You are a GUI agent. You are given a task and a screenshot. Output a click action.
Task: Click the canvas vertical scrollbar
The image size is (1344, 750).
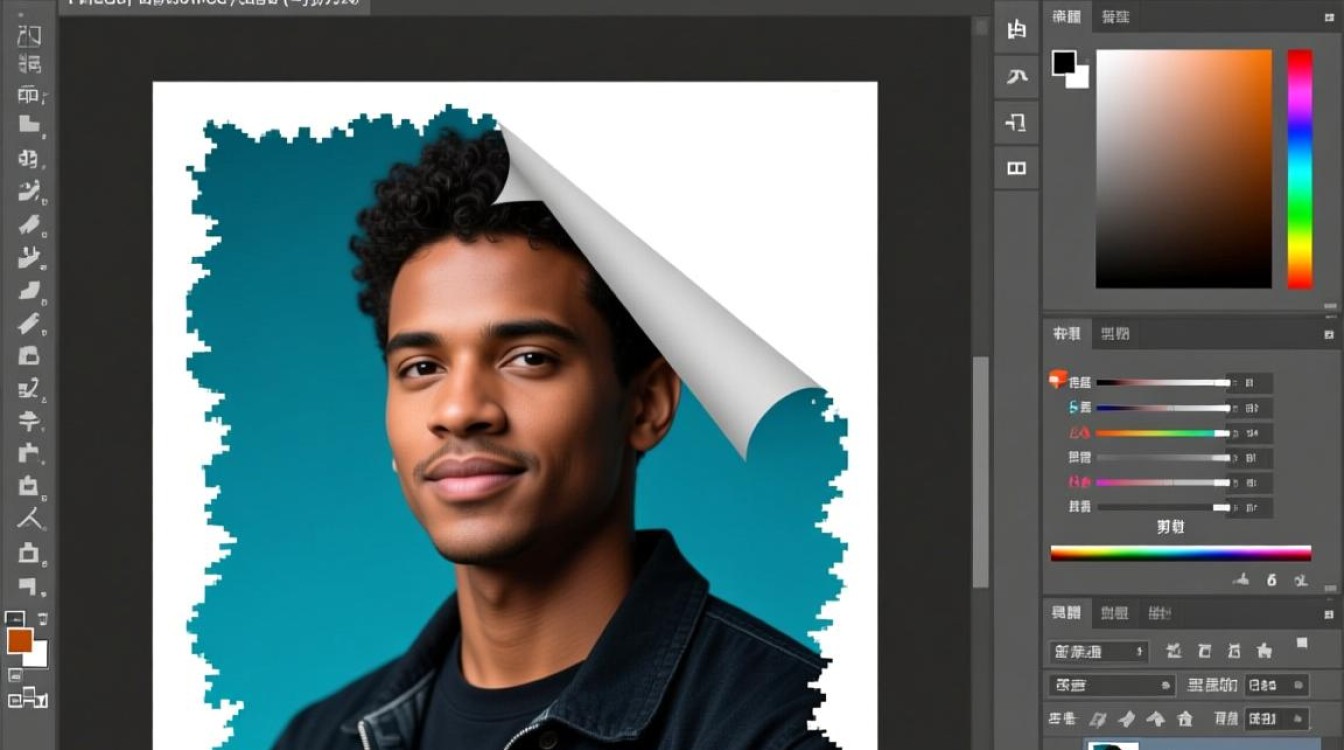(981, 470)
